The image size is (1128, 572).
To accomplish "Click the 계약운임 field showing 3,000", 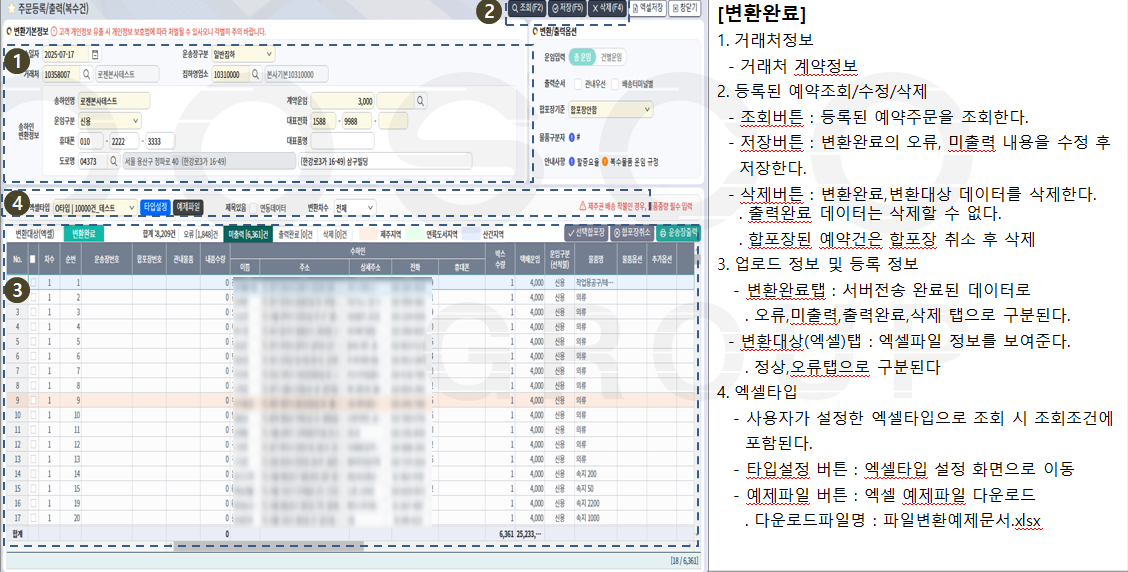I will (342, 101).
